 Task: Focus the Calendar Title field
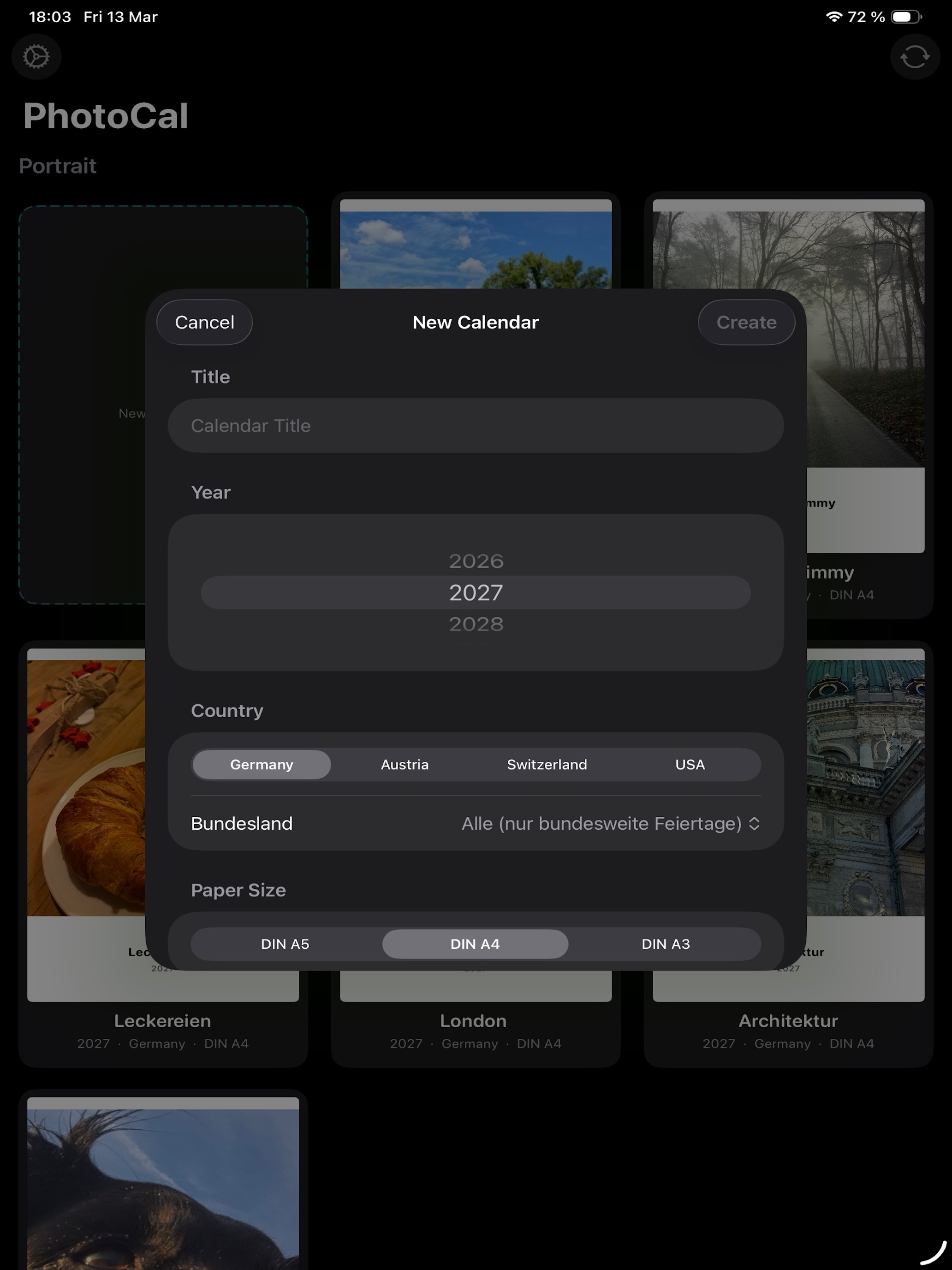(476, 425)
